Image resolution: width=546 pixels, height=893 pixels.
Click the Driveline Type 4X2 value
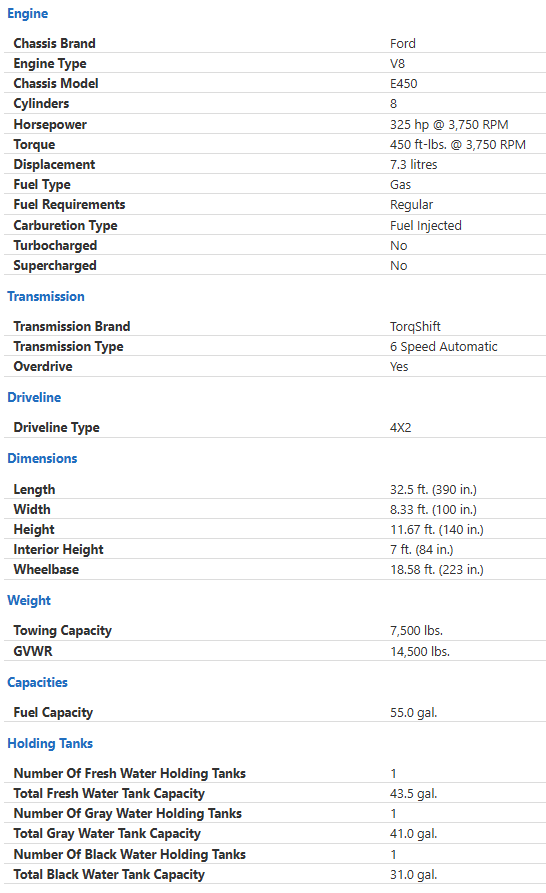point(400,428)
